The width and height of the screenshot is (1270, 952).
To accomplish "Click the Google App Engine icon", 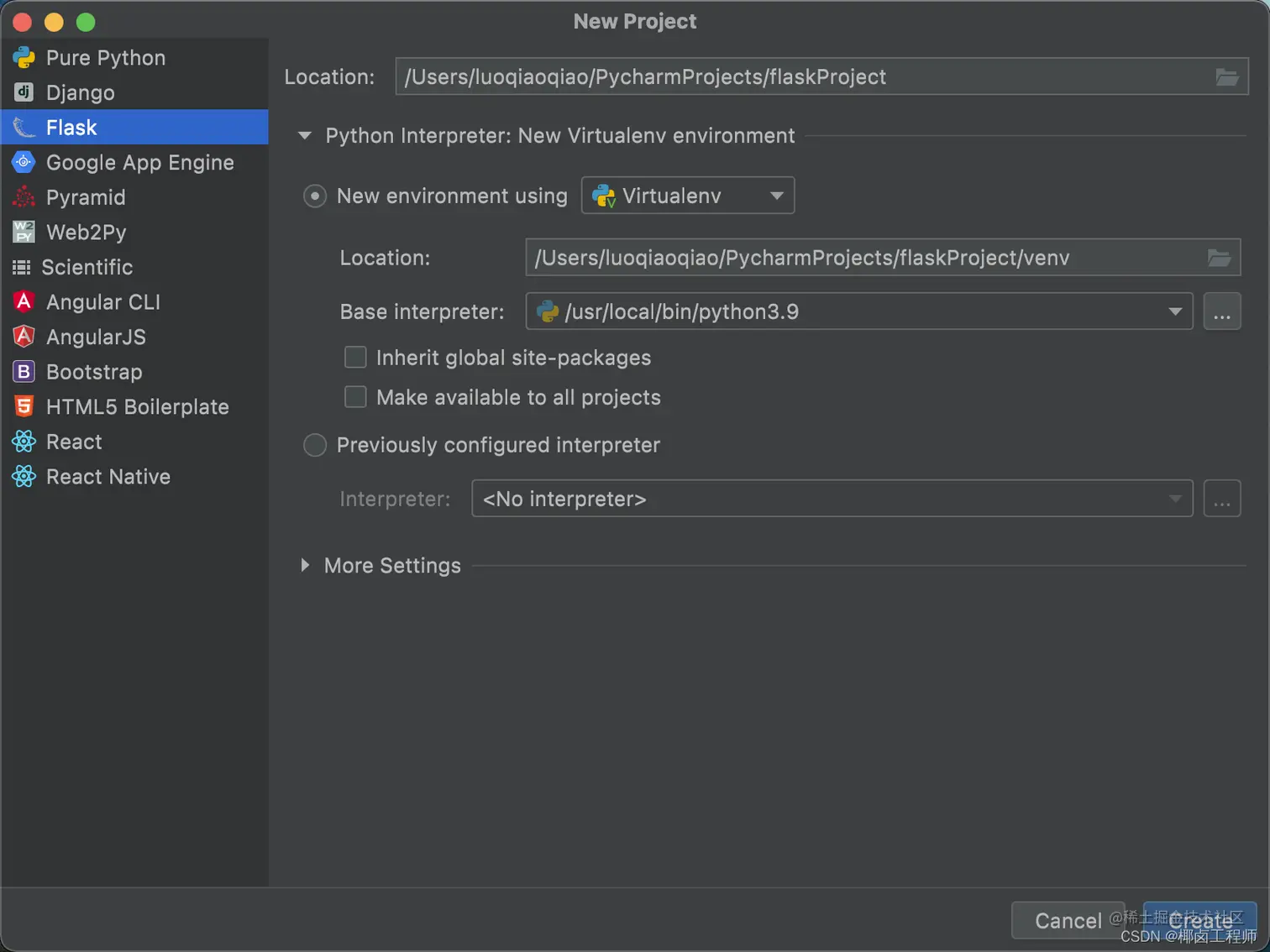I will coord(24,162).
